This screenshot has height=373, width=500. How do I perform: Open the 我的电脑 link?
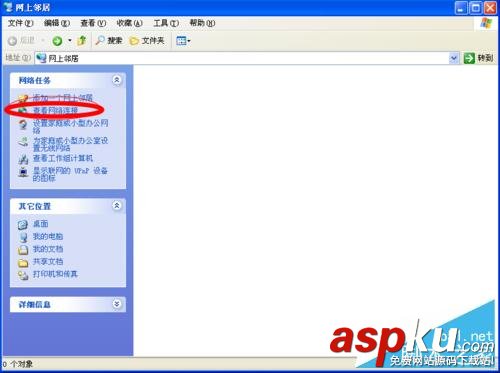click(48, 236)
